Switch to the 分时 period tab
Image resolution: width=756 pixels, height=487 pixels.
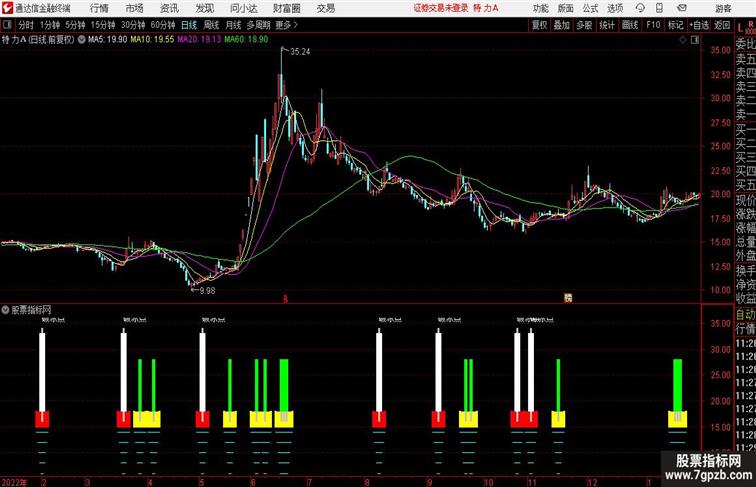[x=26, y=25]
